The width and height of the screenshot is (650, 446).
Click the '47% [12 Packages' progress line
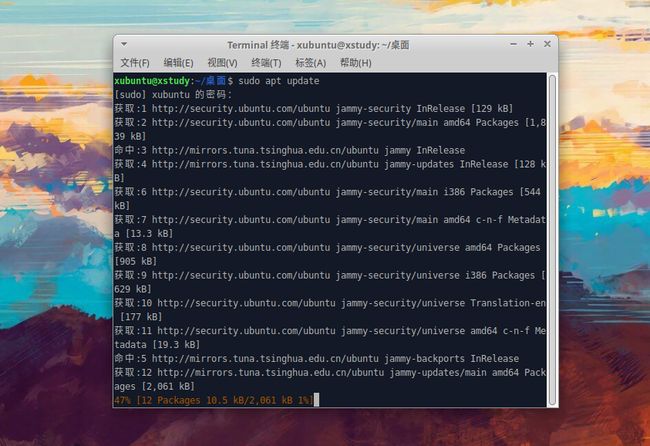tap(214, 400)
